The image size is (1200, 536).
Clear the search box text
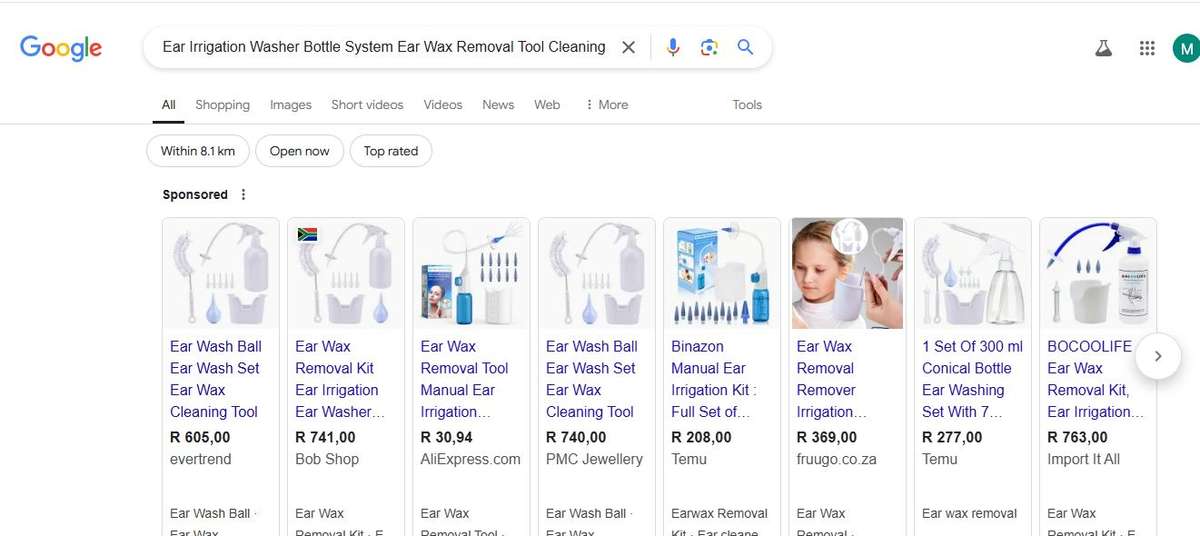pos(628,47)
